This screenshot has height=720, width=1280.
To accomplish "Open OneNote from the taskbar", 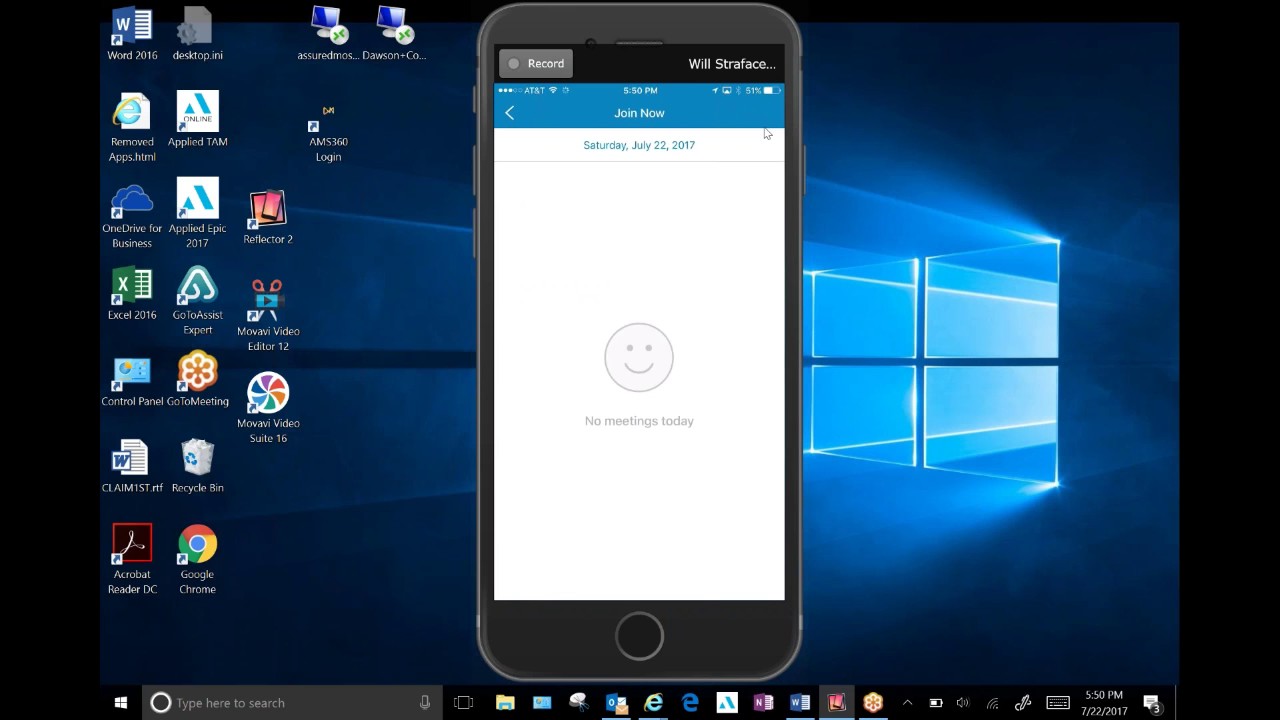I will (x=763, y=703).
